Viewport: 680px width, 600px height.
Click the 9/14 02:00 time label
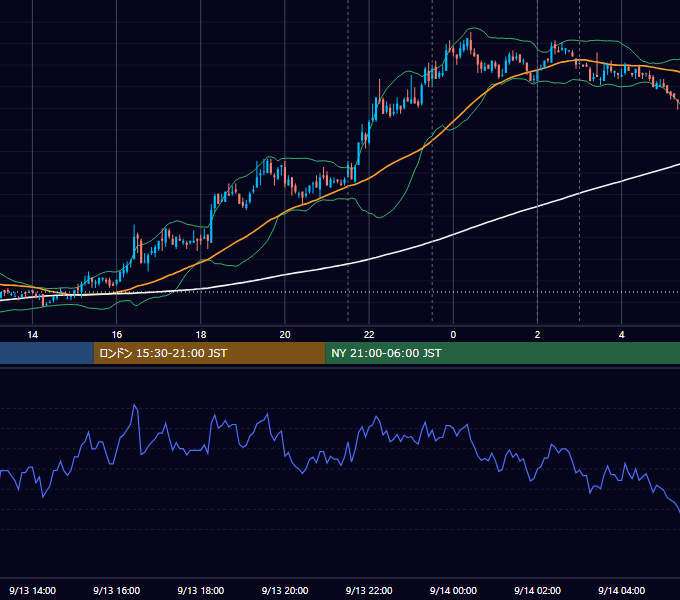pos(537,590)
